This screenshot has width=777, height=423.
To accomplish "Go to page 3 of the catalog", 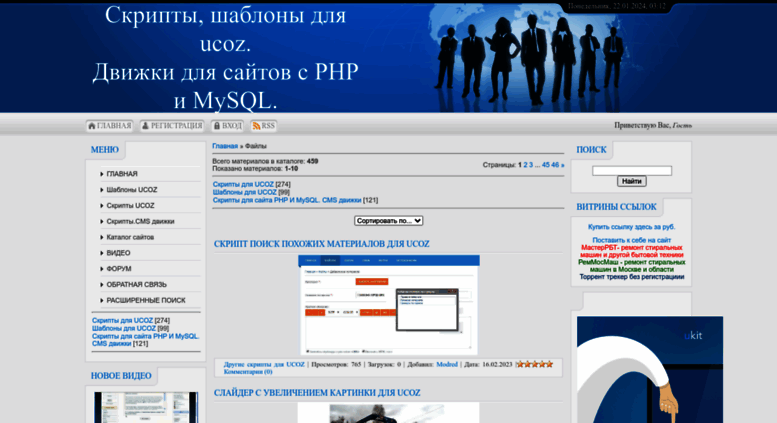I will [x=531, y=165].
